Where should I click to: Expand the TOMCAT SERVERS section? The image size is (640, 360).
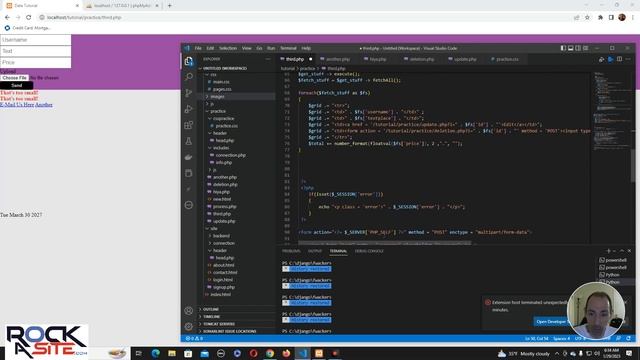point(219,324)
